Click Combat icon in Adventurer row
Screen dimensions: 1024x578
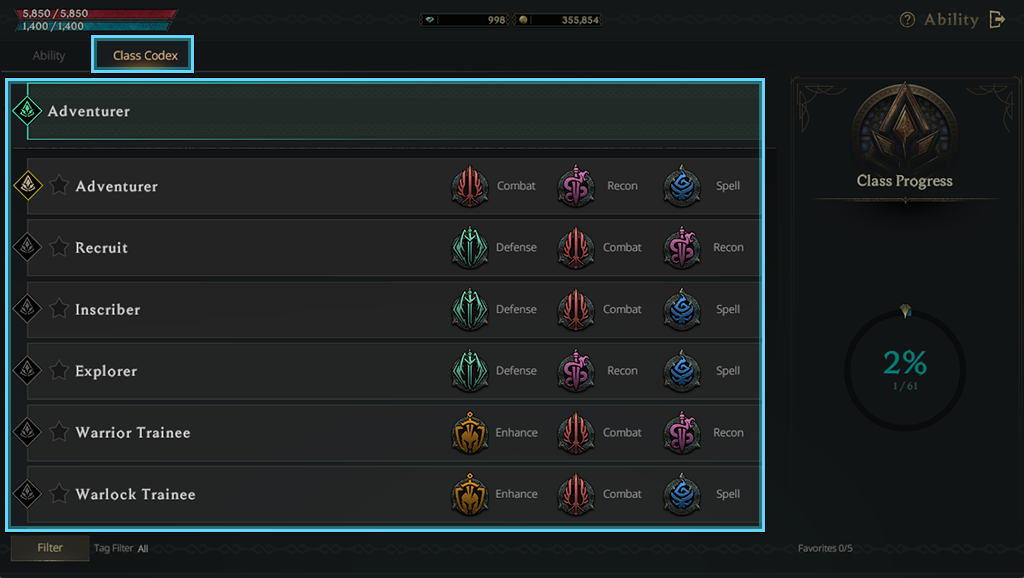[x=470, y=186]
